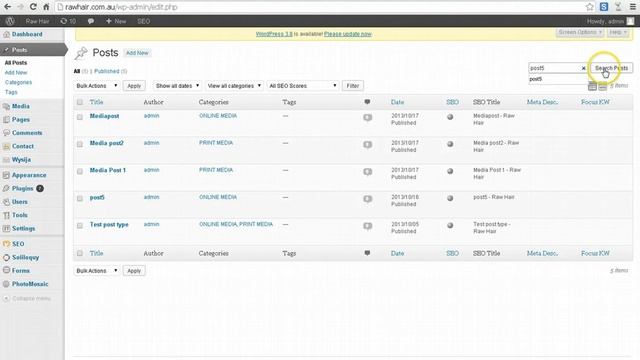Open Media menu in sidebar
This screenshot has width=640, height=360.
pyautogui.click(x=20, y=106)
